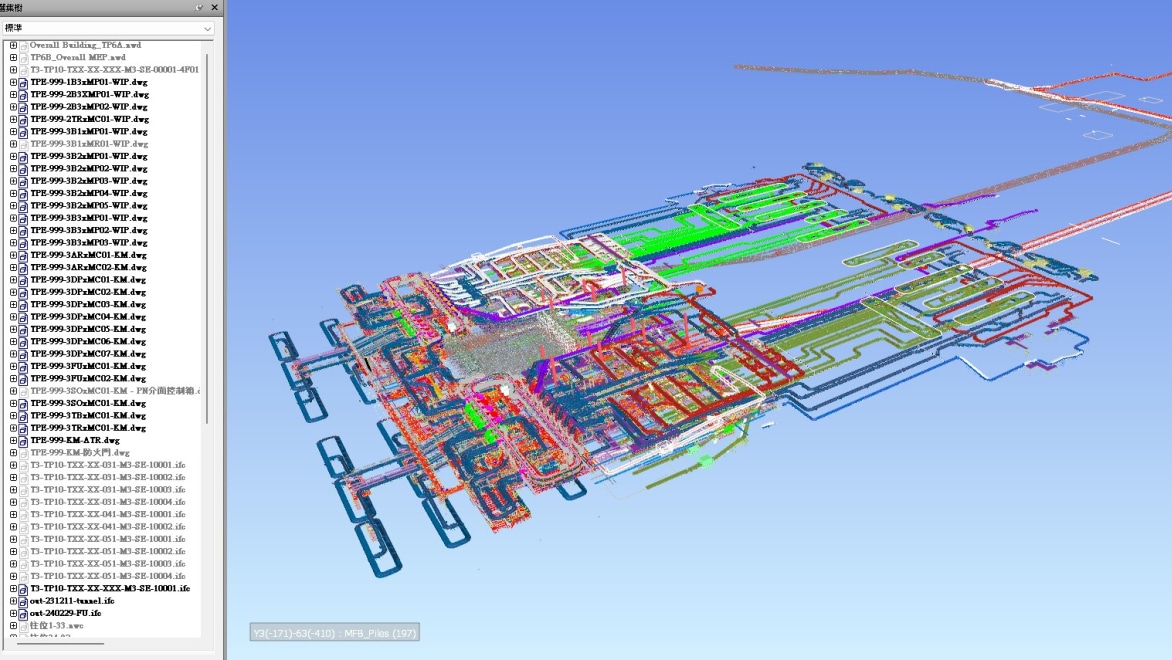This screenshot has width=1172, height=660.
Task: Select T3-TP10-TXX-XX-041-M3-SE-10001.ifc item
Action: (x=107, y=514)
